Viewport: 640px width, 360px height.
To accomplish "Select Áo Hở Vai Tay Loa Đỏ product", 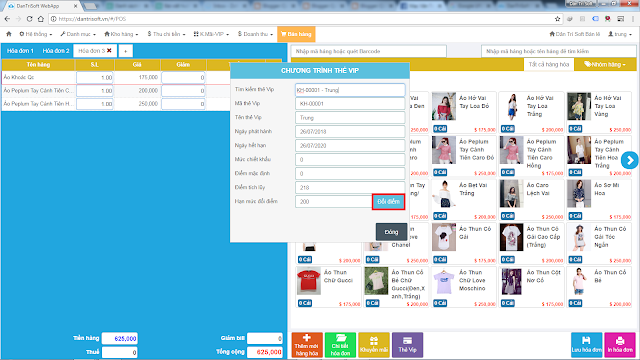I will point(464,113).
